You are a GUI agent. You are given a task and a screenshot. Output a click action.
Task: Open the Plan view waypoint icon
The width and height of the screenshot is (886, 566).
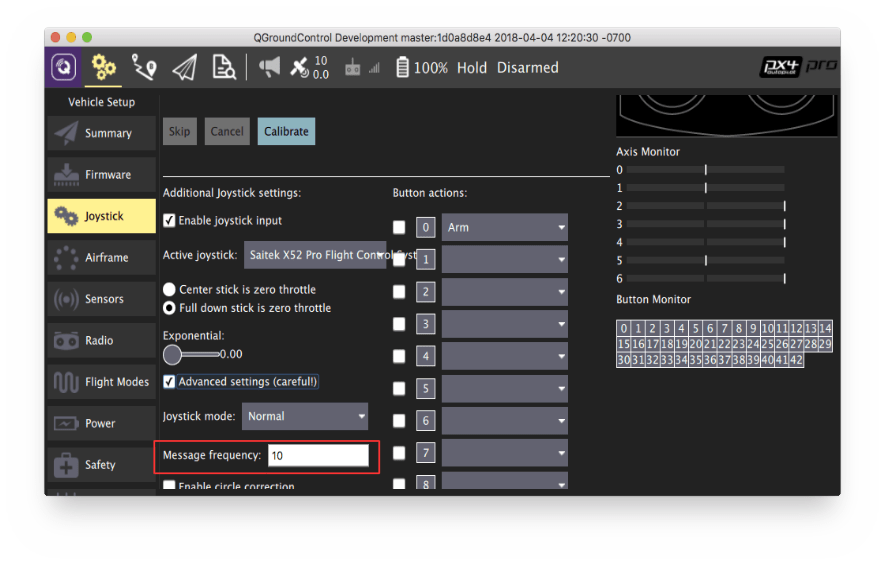[145, 67]
